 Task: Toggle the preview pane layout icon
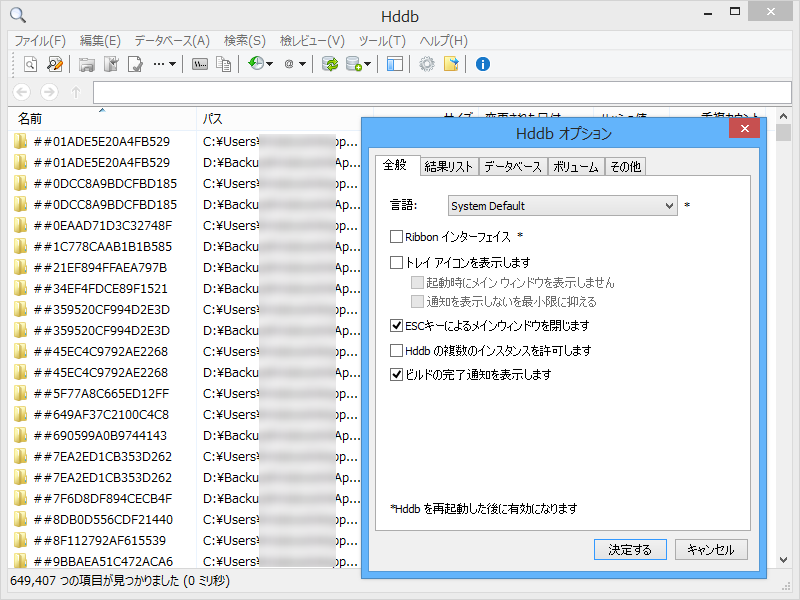point(395,64)
